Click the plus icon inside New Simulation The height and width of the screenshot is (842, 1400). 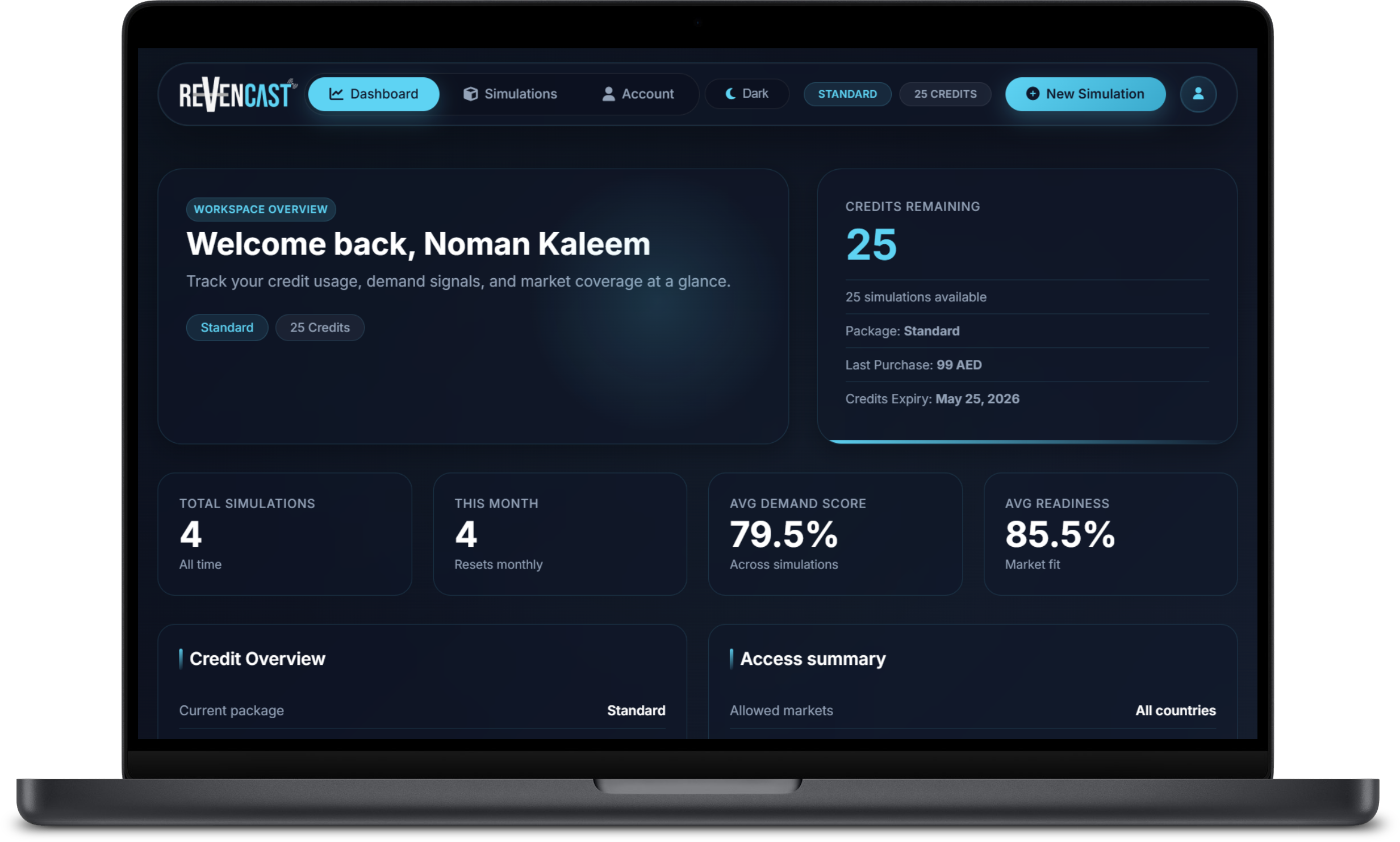pos(1032,94)
